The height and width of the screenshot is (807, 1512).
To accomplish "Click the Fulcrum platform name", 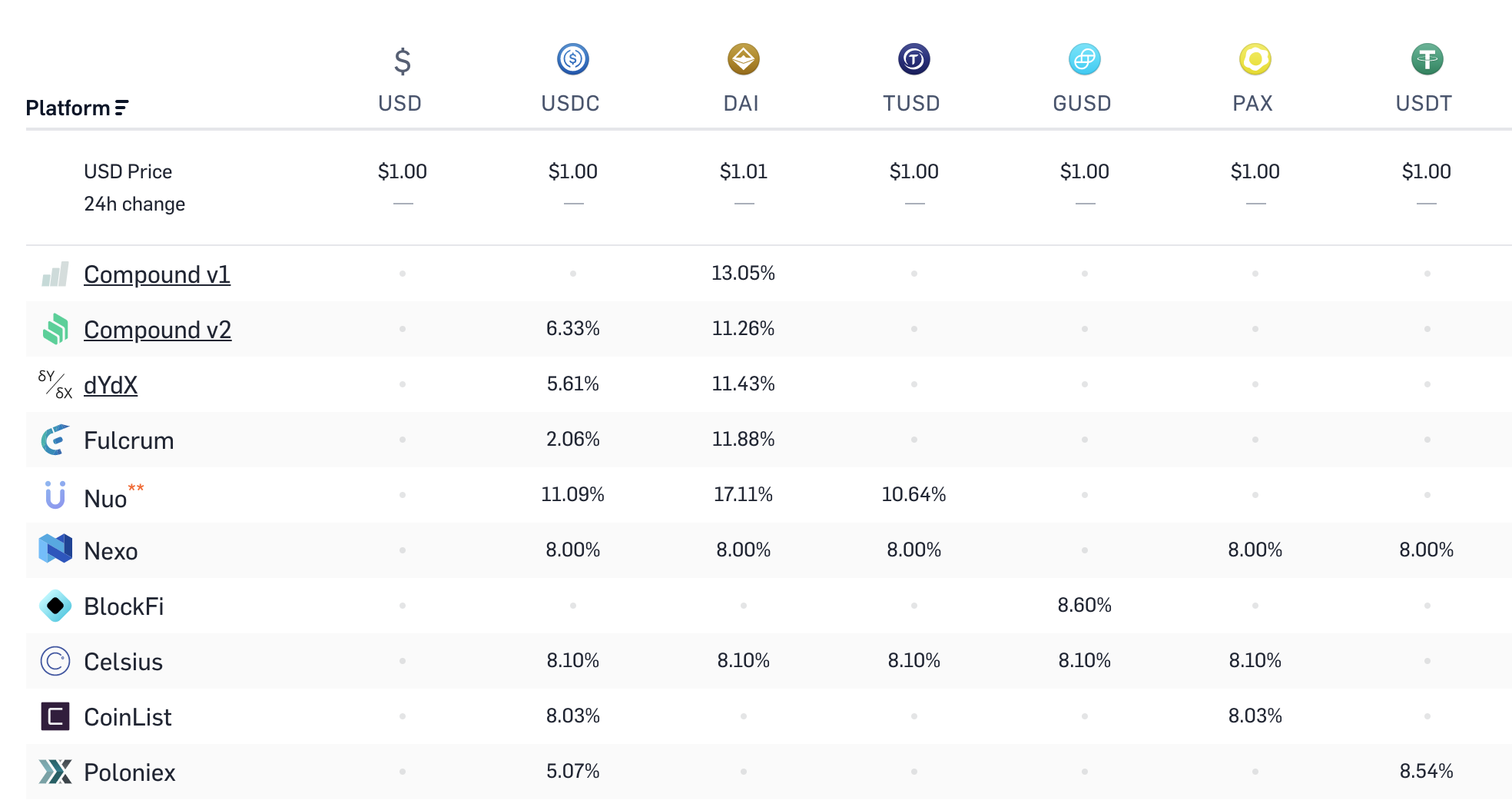I will coord(129,440).
